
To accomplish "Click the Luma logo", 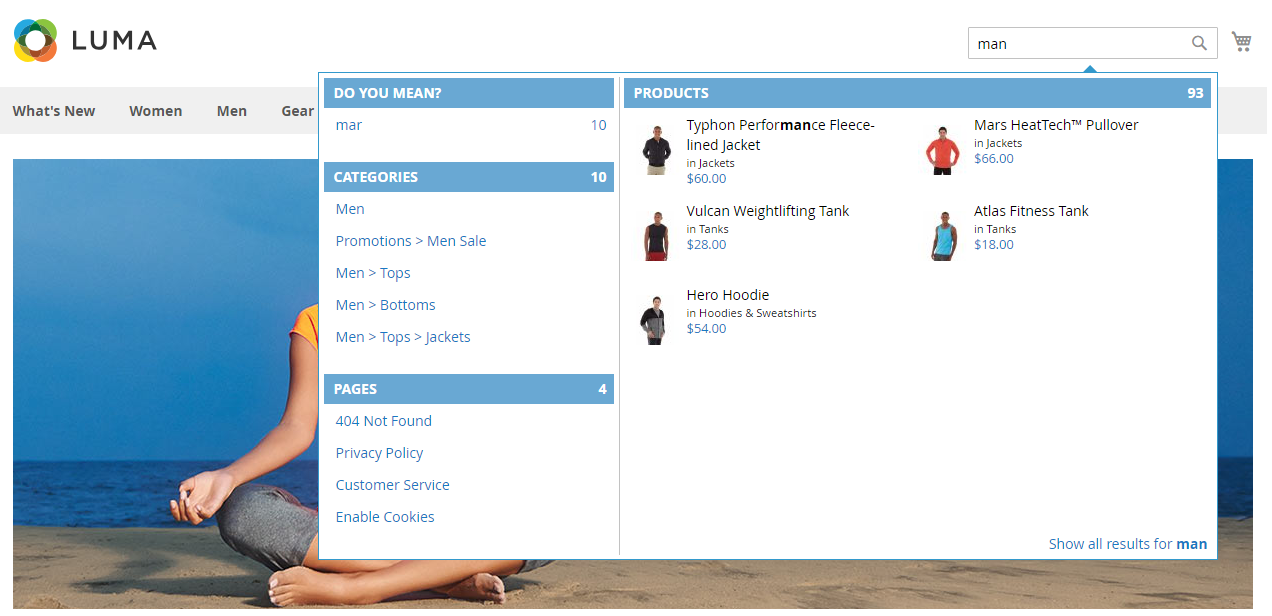I will [85, 40].
